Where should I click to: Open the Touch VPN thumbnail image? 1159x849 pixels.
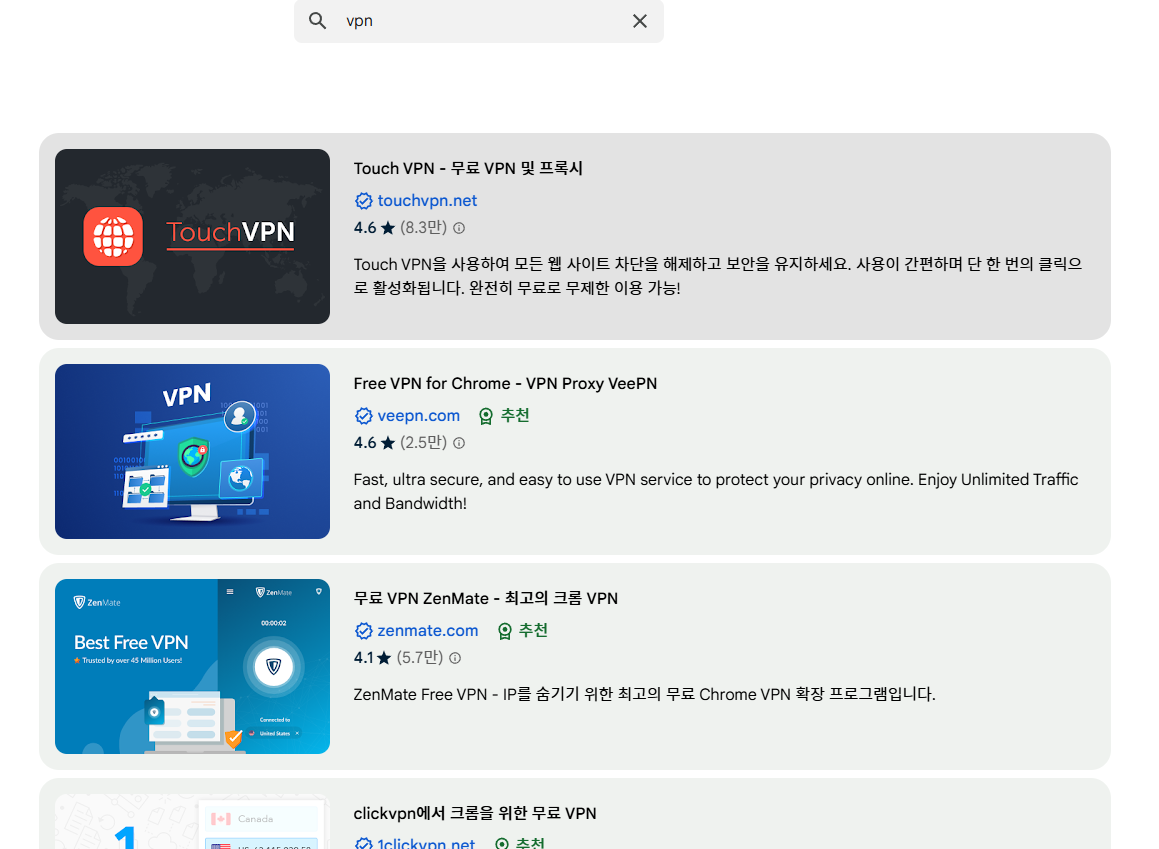tap(192, 236)
